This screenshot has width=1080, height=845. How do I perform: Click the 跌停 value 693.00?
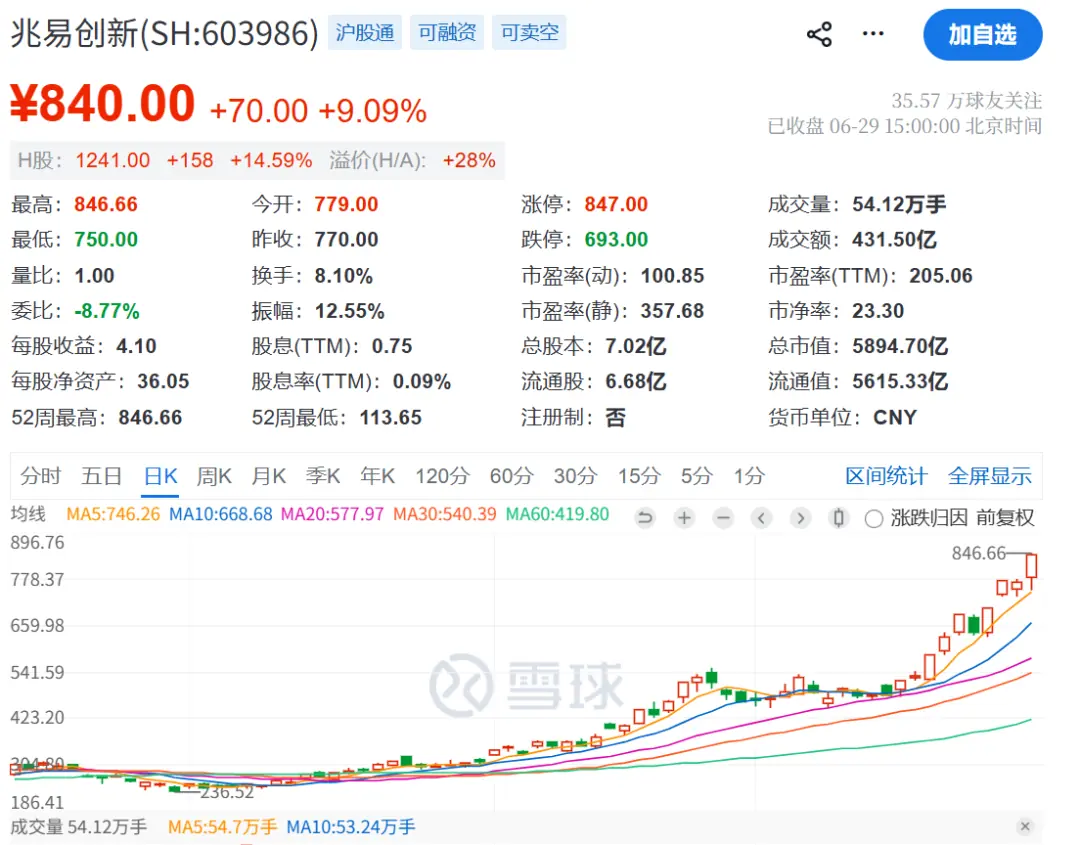pyautogui.click(x=616, y=240)
